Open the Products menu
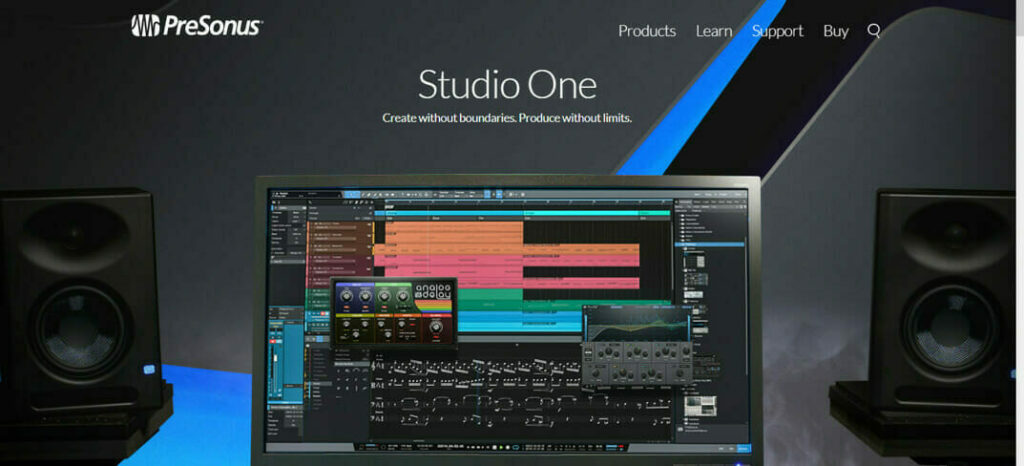Image resolution: width=1024 pixels, height=466 pixels. (647, 31)
